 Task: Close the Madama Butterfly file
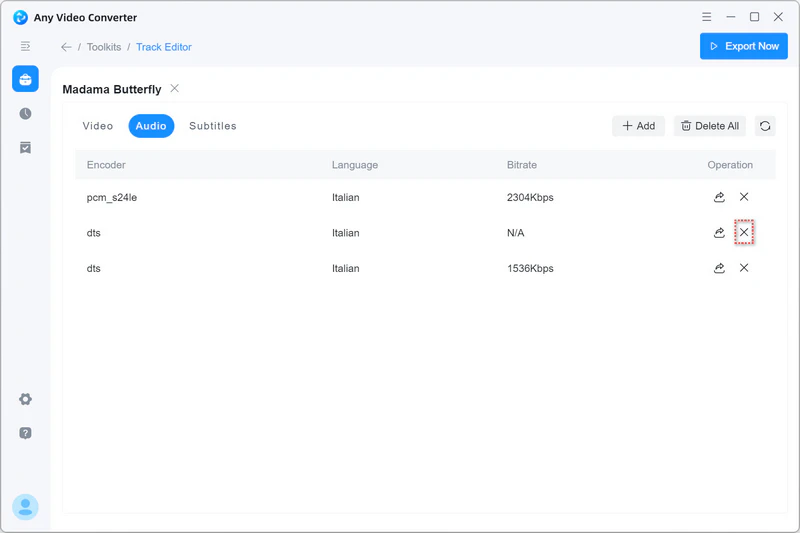[x=174, y=88]
